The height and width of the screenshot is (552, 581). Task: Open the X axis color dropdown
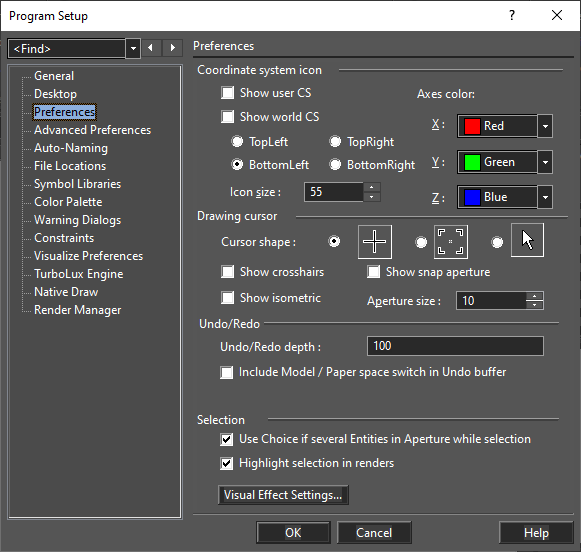pos(545,126)
